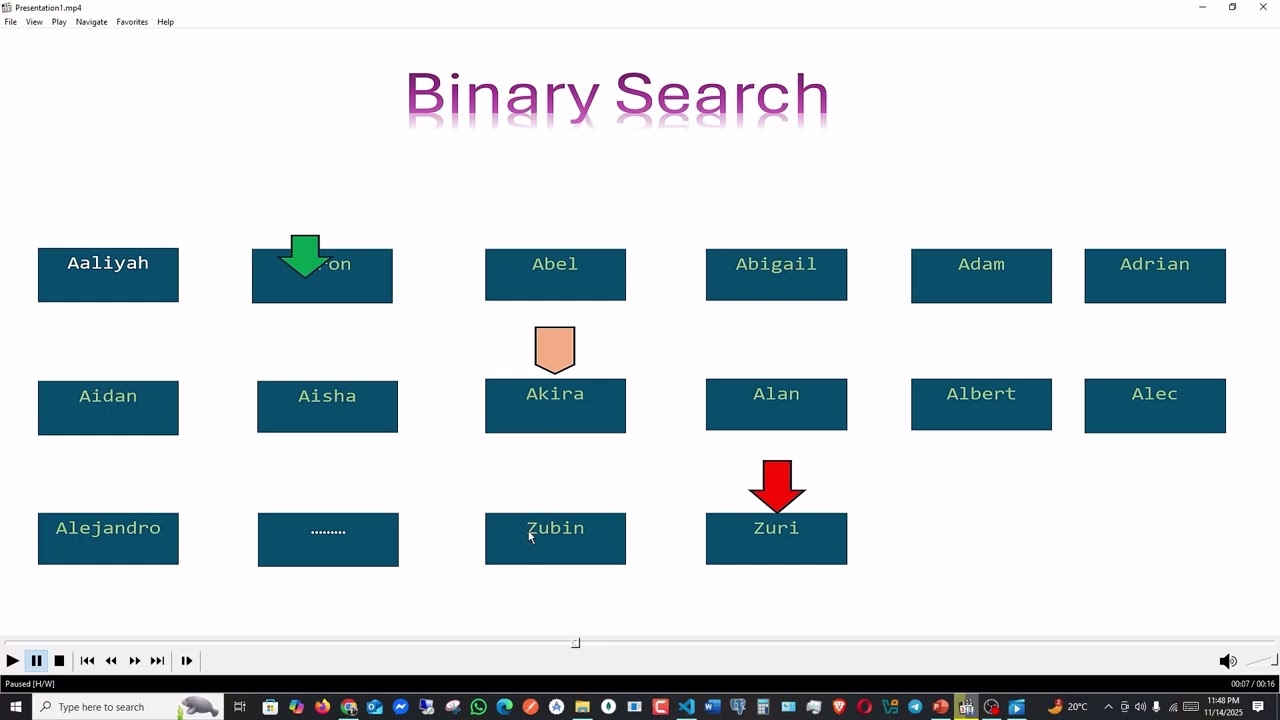Viewport: 1280px width, 720px height.
Task: Click the Aaliyah box in the video
Action: click(x=108, y=275)
